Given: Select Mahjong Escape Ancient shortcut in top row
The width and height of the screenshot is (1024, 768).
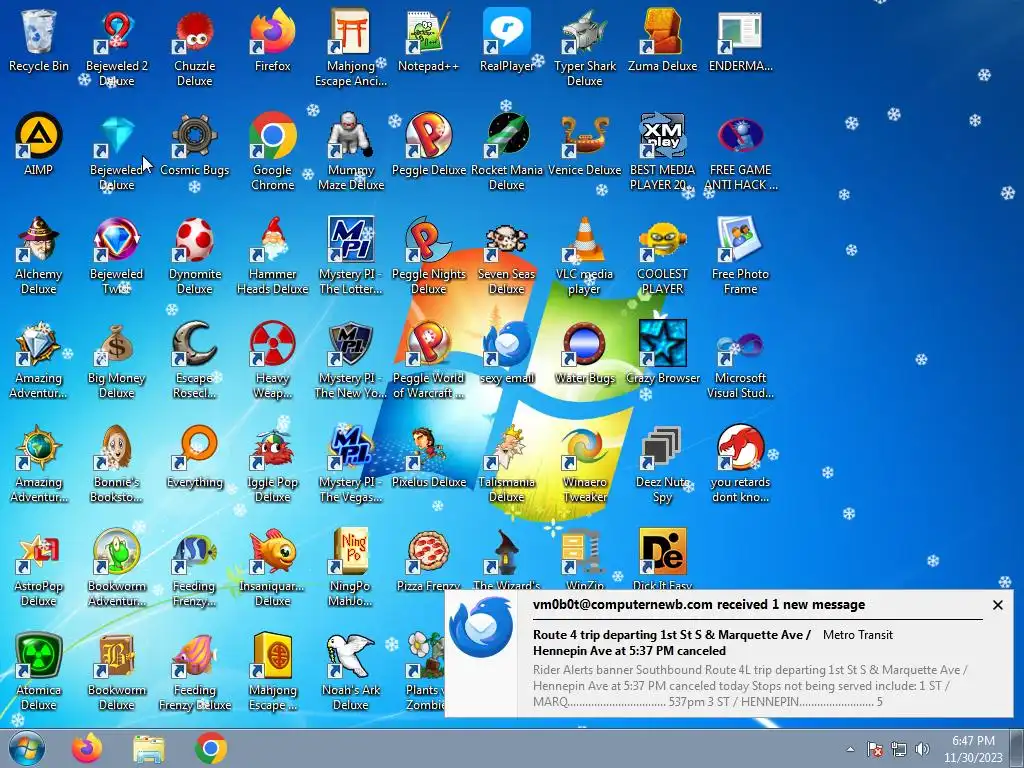Looking at the screenshot, I should coord(351,48).
